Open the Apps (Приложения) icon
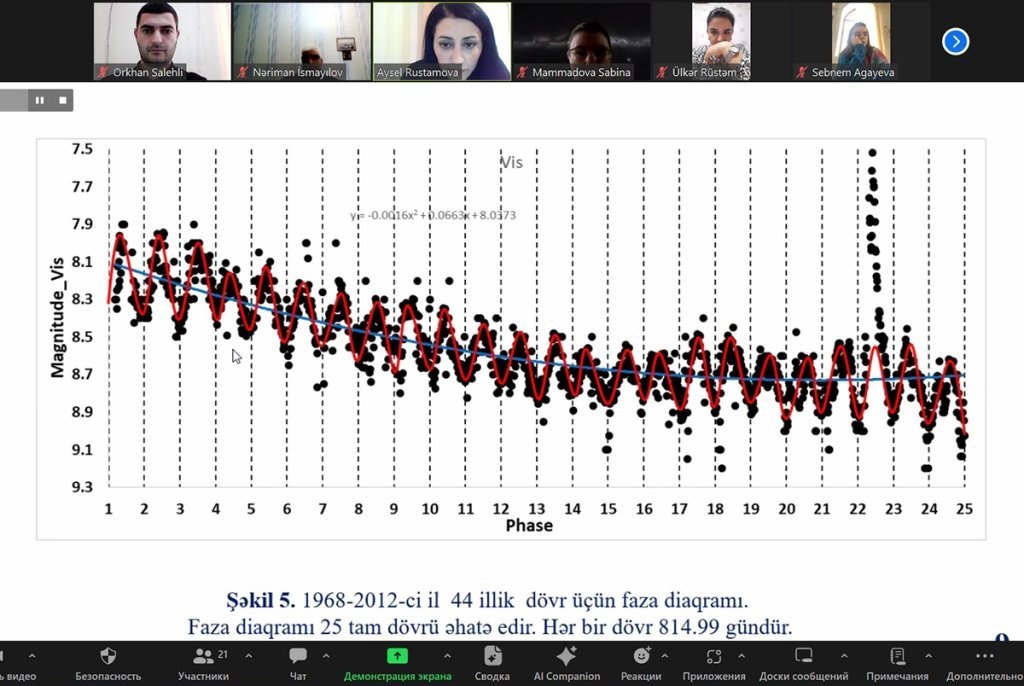 (713, 656)
